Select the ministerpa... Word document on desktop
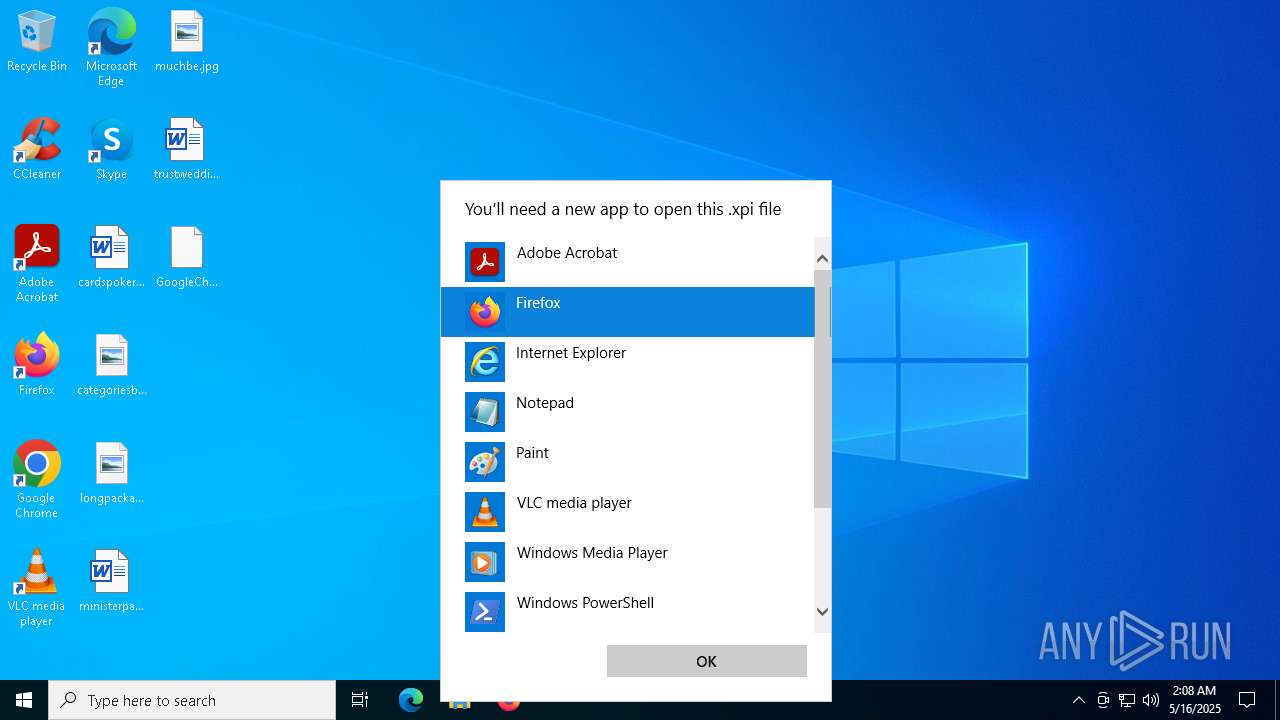This screenshot has height=720, width=1280. [x=111, y=582]
